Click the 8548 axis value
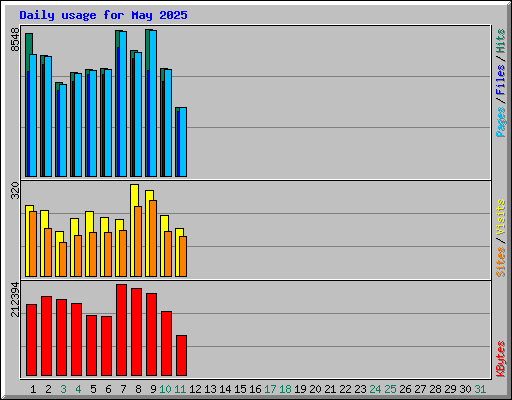Screen dimensions: 512x400 pos(15,40)
